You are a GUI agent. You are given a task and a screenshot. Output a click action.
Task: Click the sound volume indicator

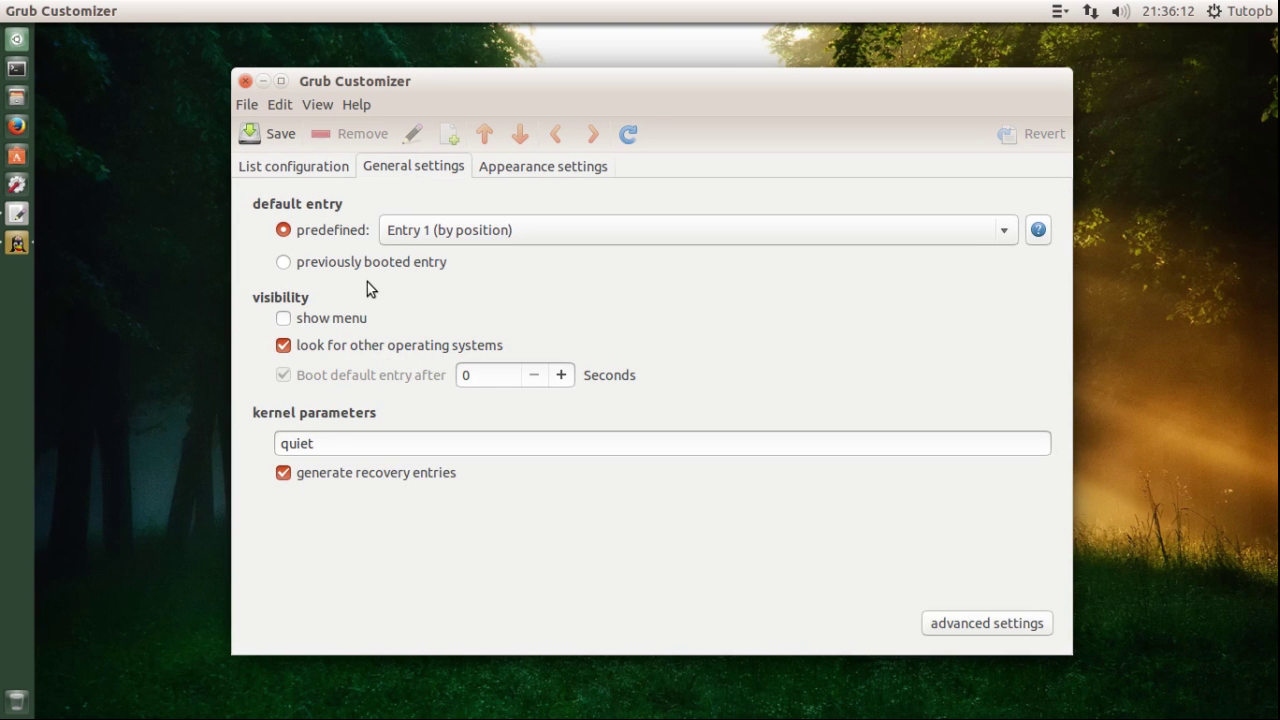1120,11
